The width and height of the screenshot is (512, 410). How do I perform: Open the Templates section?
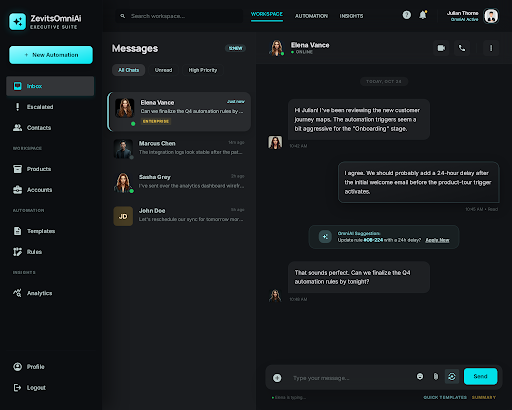50,231
